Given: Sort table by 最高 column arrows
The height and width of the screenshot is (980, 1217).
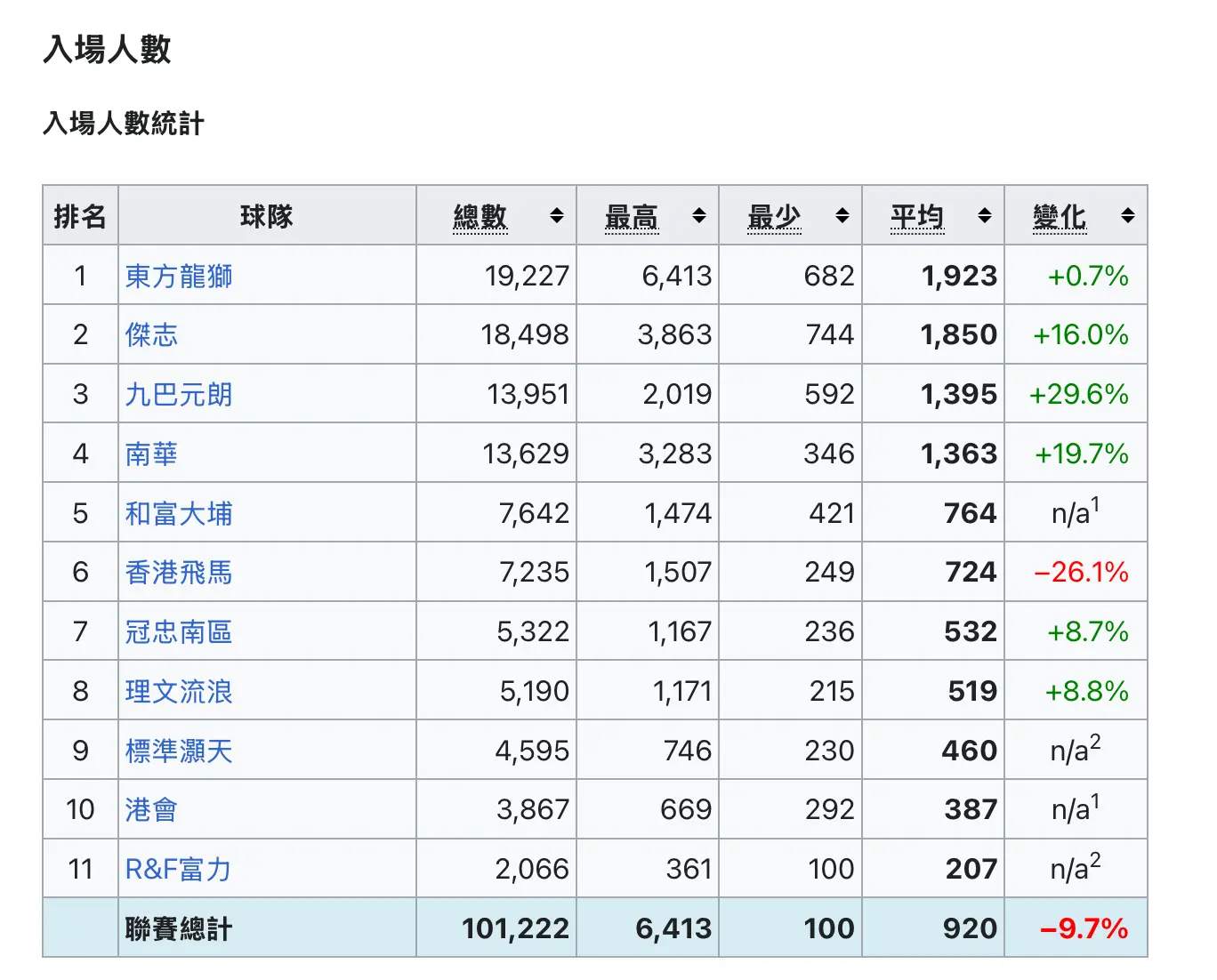Looking at the screenshot, I should pos(699,215).
